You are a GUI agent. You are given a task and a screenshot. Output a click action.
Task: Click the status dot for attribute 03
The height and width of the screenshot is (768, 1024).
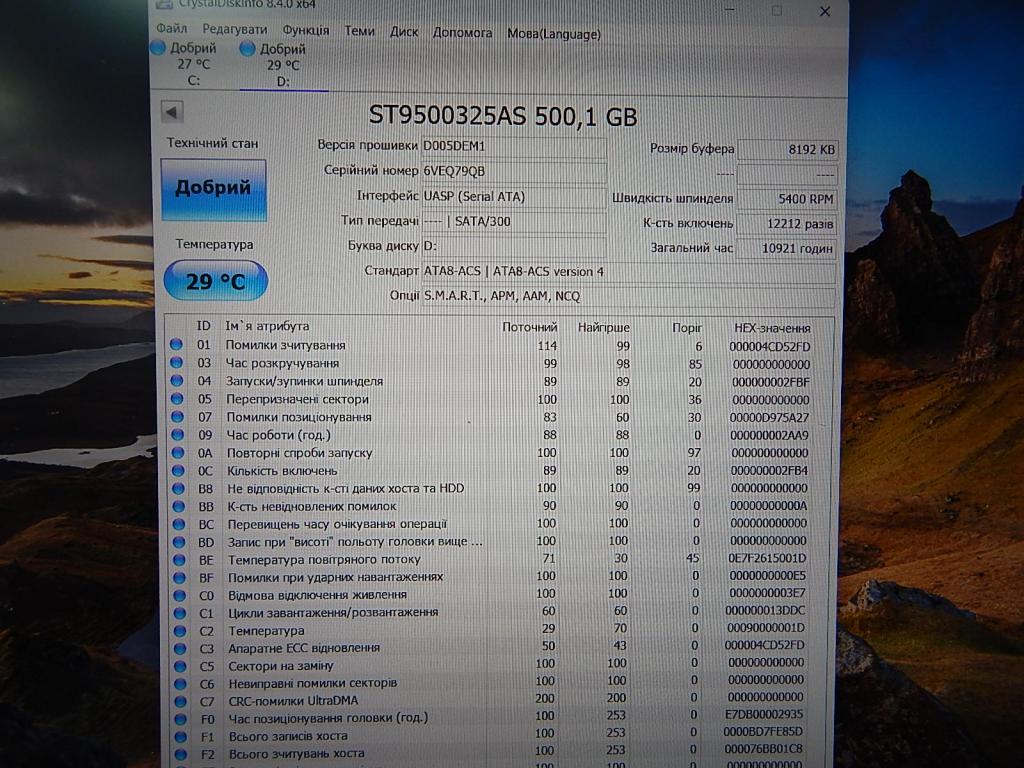tap(176, 362)
